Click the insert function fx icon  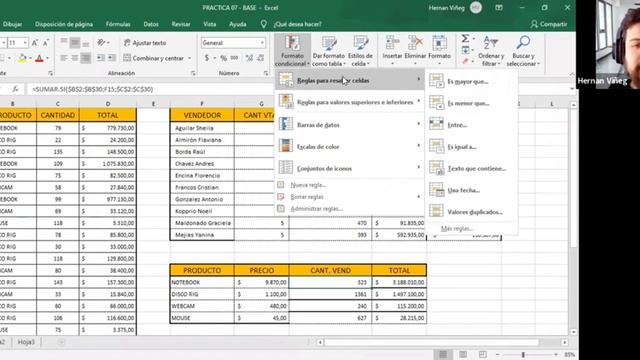16,89
